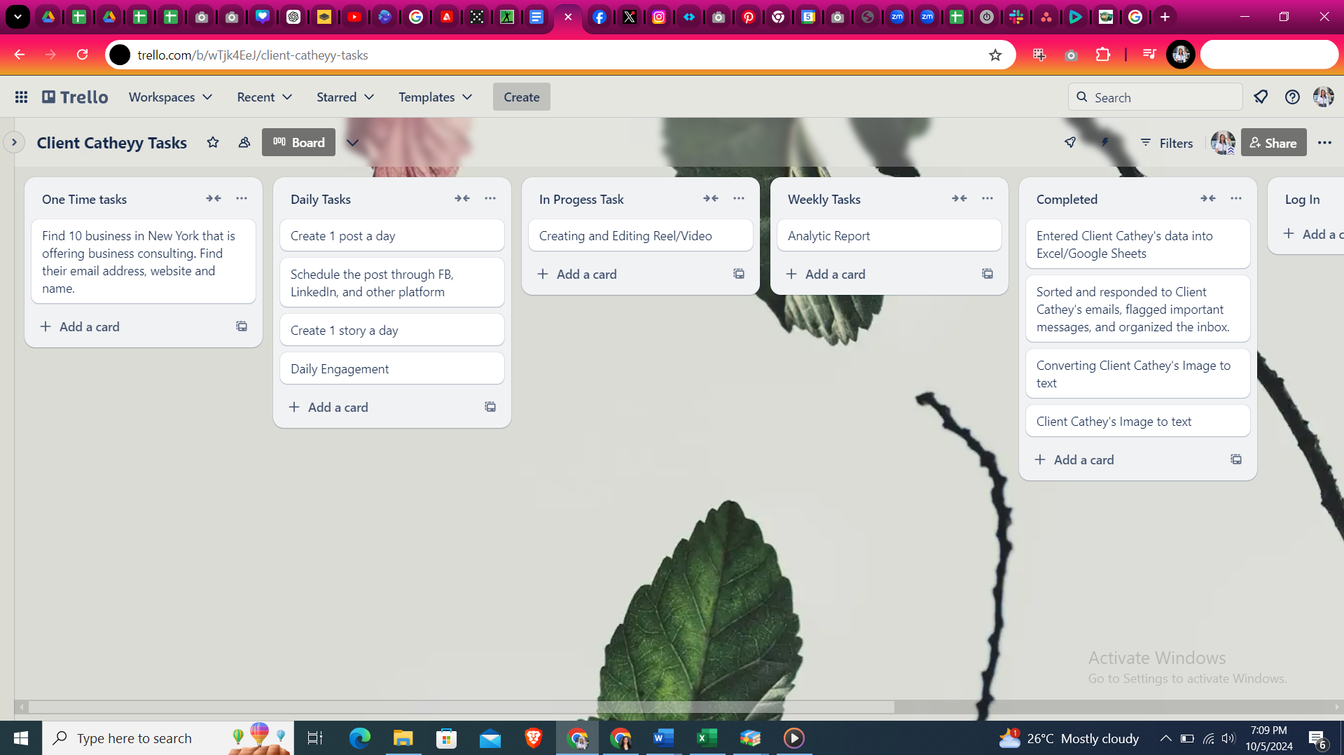Click the Create button
The width and height of the screenshot is (1344, 755).
coord(521,97)
